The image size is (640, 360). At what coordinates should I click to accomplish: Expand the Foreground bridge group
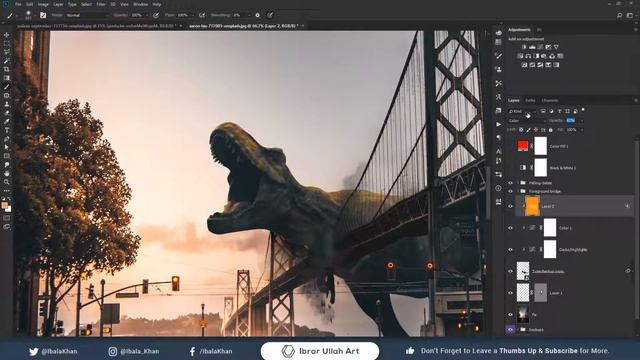518,191
